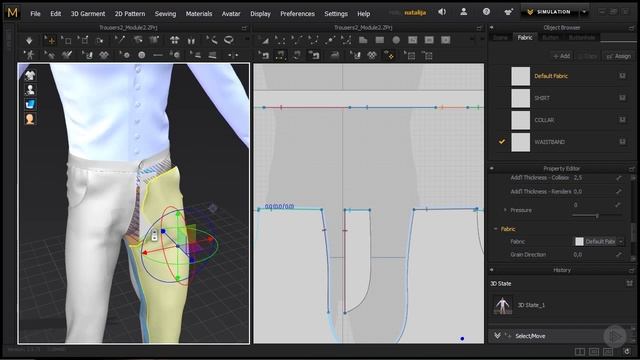The image size is (640, 360).
Task: Click the Assign fabric button
Action: (x=619, y=56)
